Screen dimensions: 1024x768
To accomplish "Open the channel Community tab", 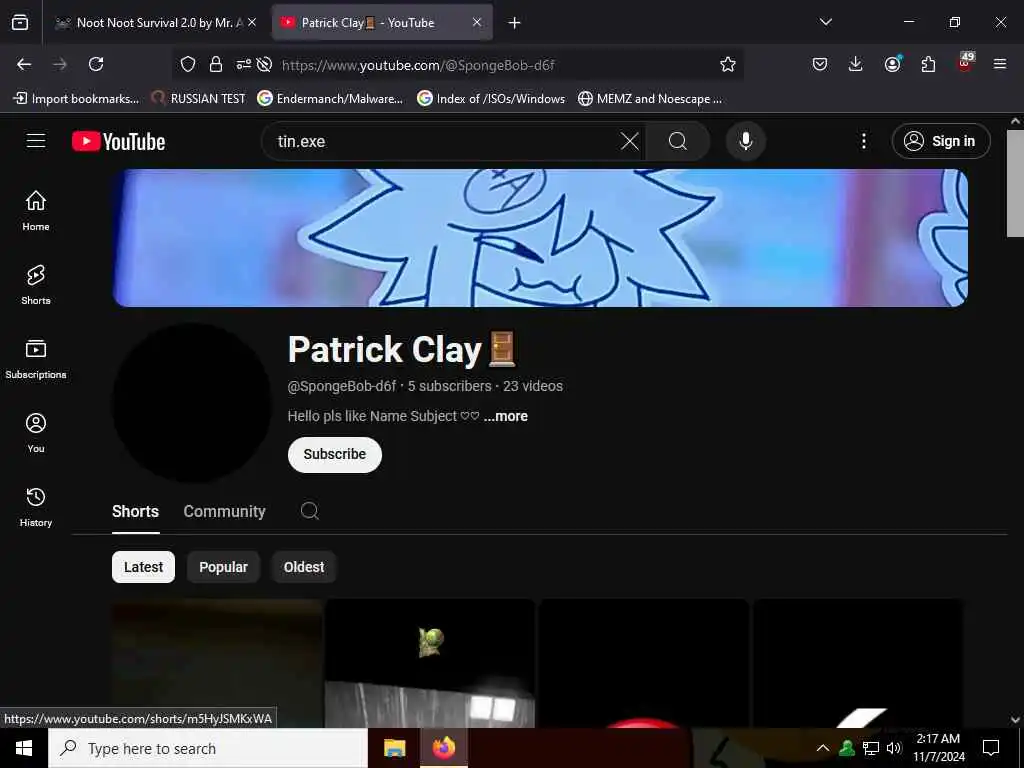I will point(225,511).
